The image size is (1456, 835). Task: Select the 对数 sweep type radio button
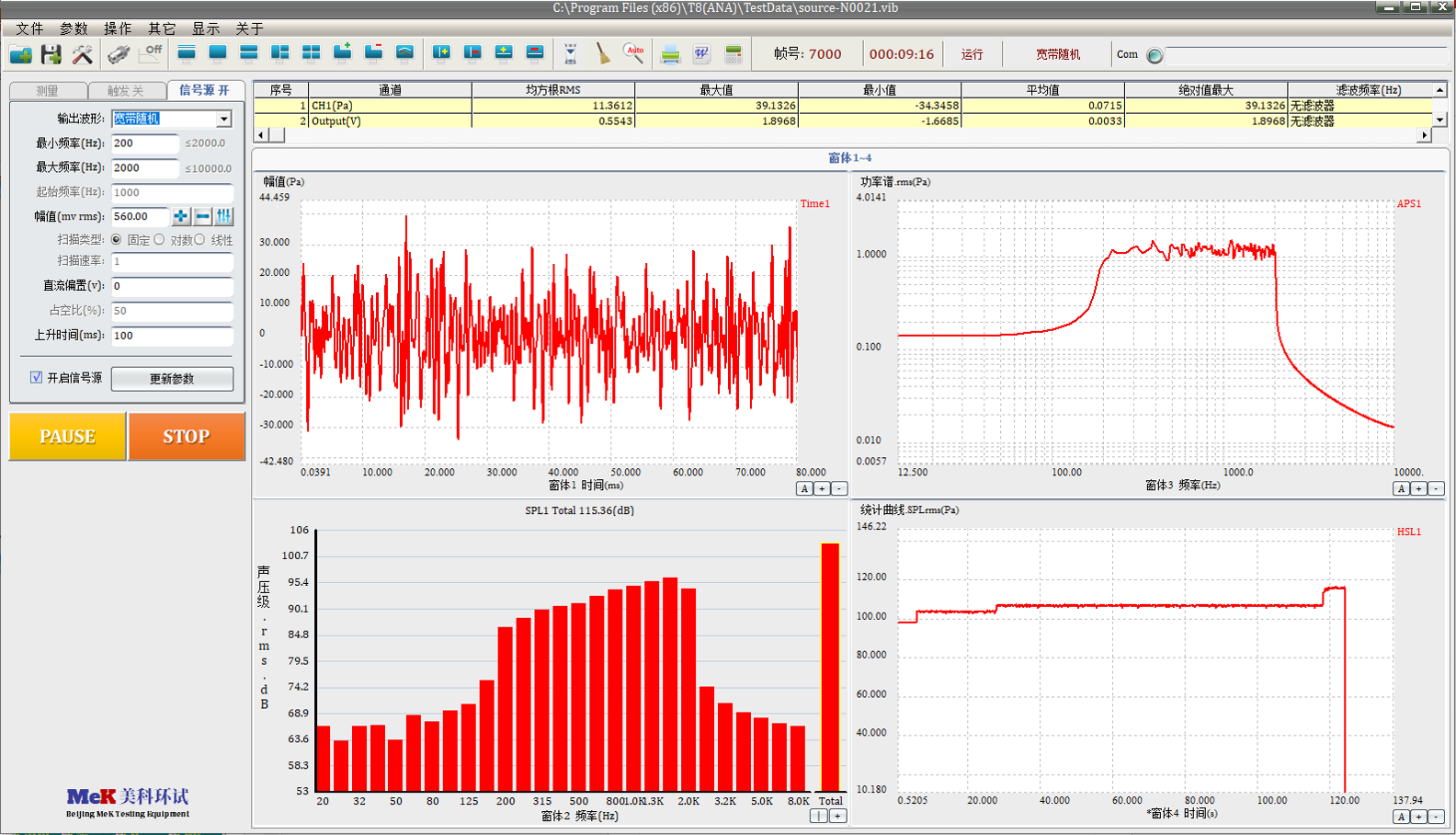(x=159, y=240)
